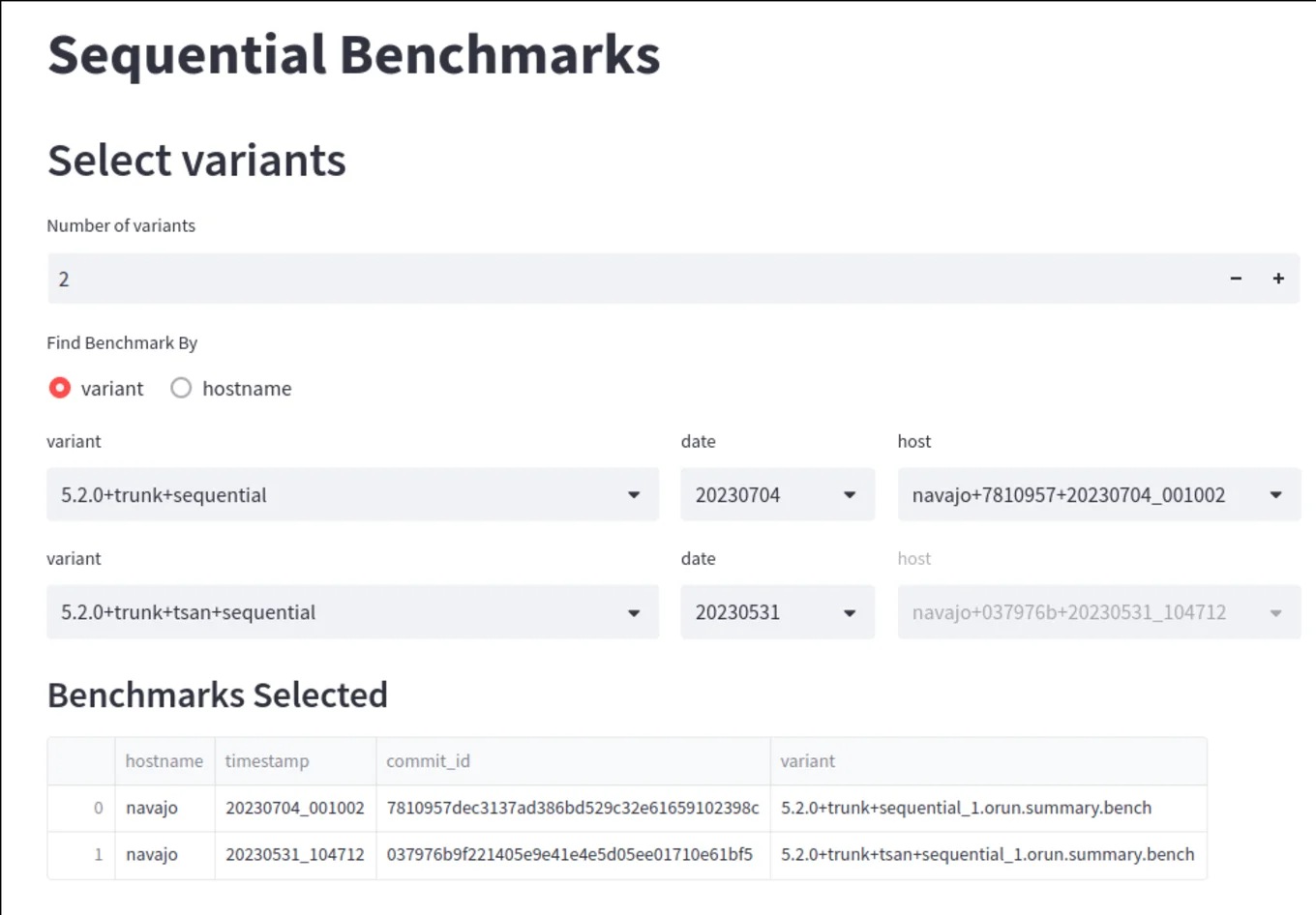Click the chevron on the first date selector
Image resolution: width=1316 pixels, height=915 pixels.
850,494
